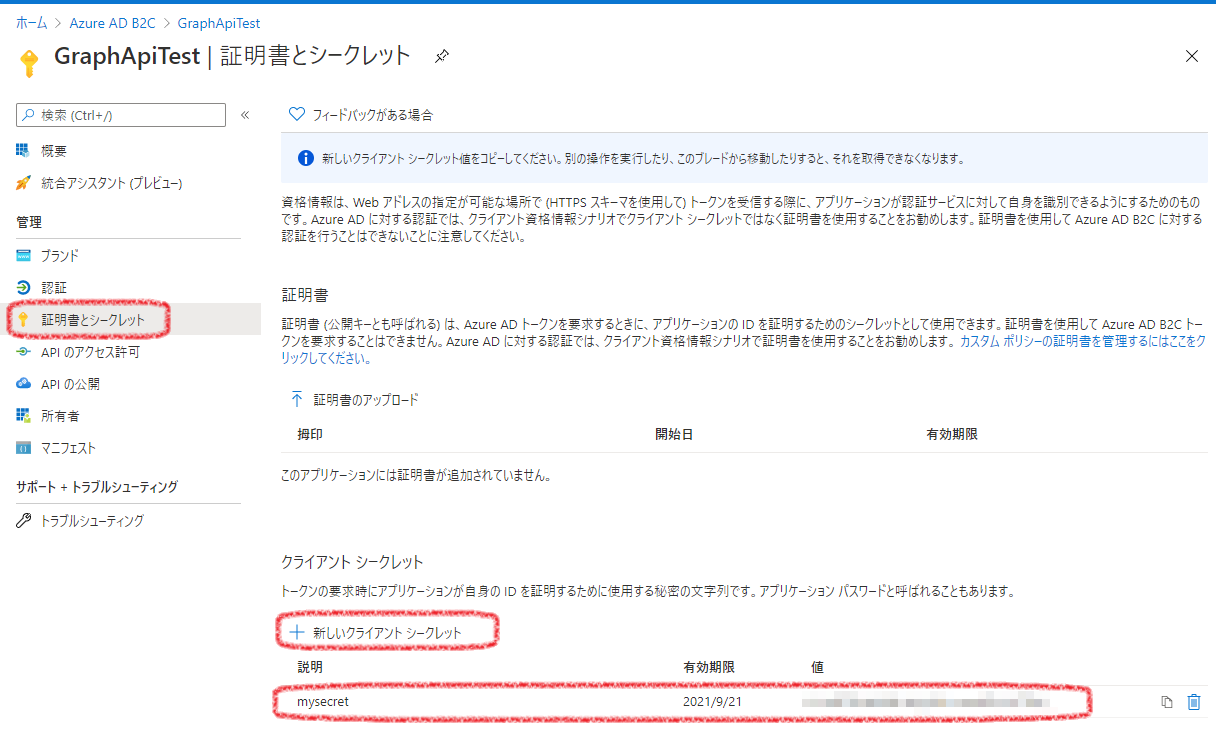
Task: Navigate to Azure AD B2C breadcrumb
Action: click(x=112, y=23)
